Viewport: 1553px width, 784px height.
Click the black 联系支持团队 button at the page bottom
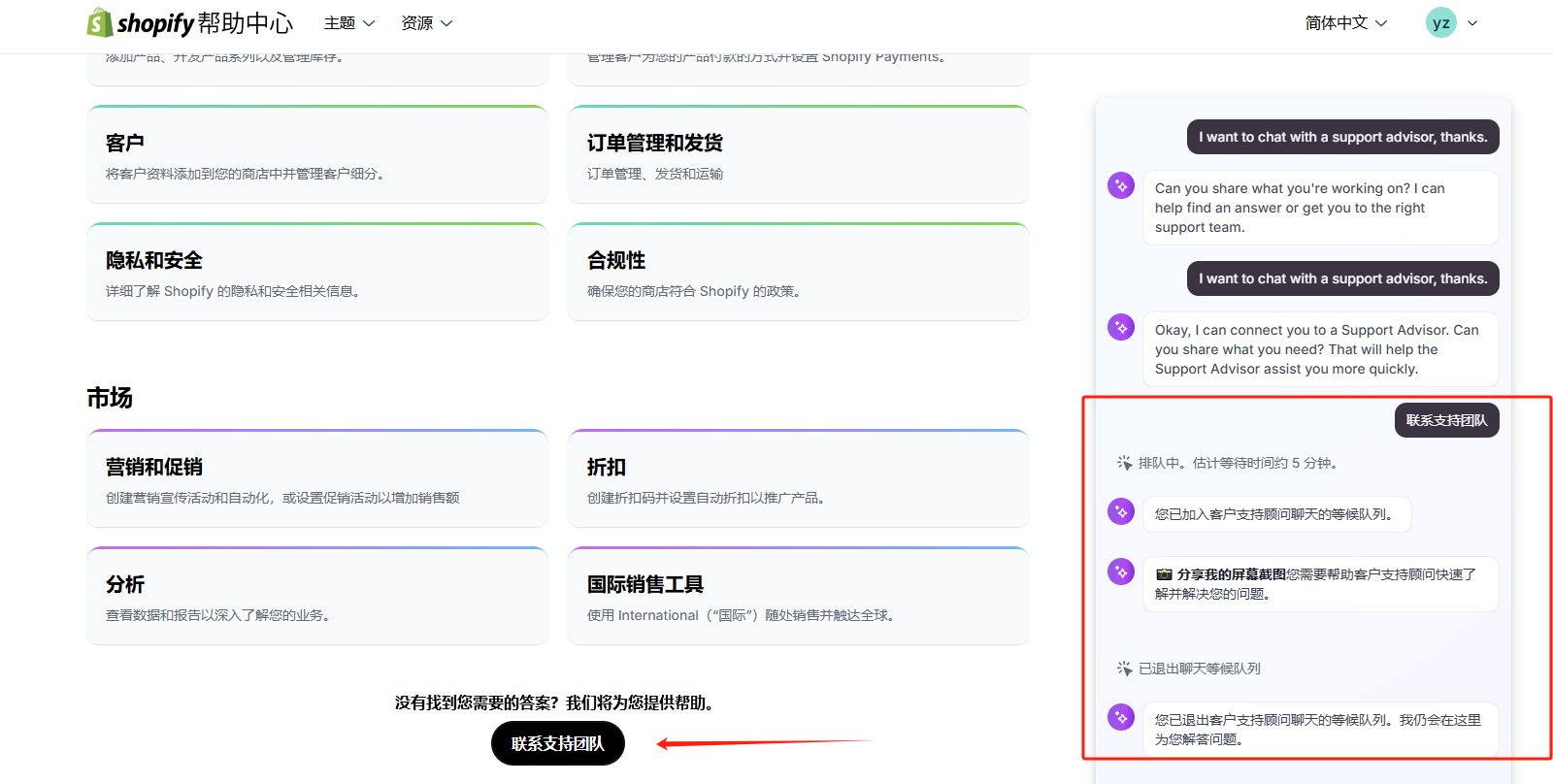coord(558,743)
